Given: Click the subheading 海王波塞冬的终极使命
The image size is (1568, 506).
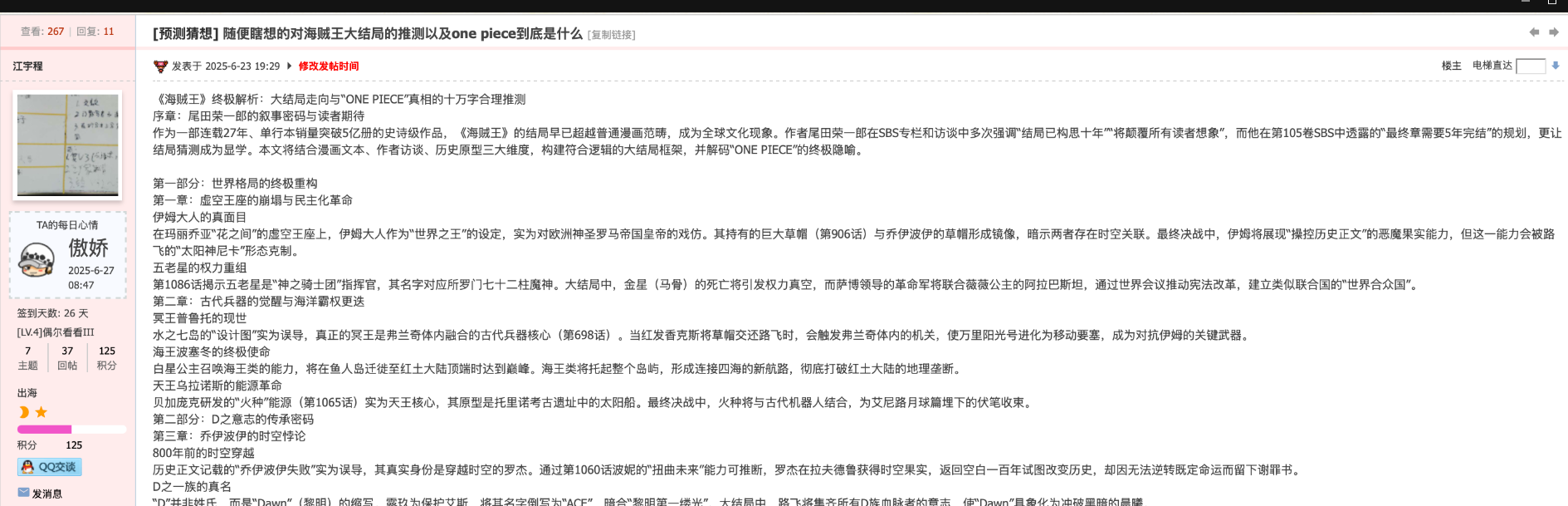Looking at the screenshot, I should point(212,351).
